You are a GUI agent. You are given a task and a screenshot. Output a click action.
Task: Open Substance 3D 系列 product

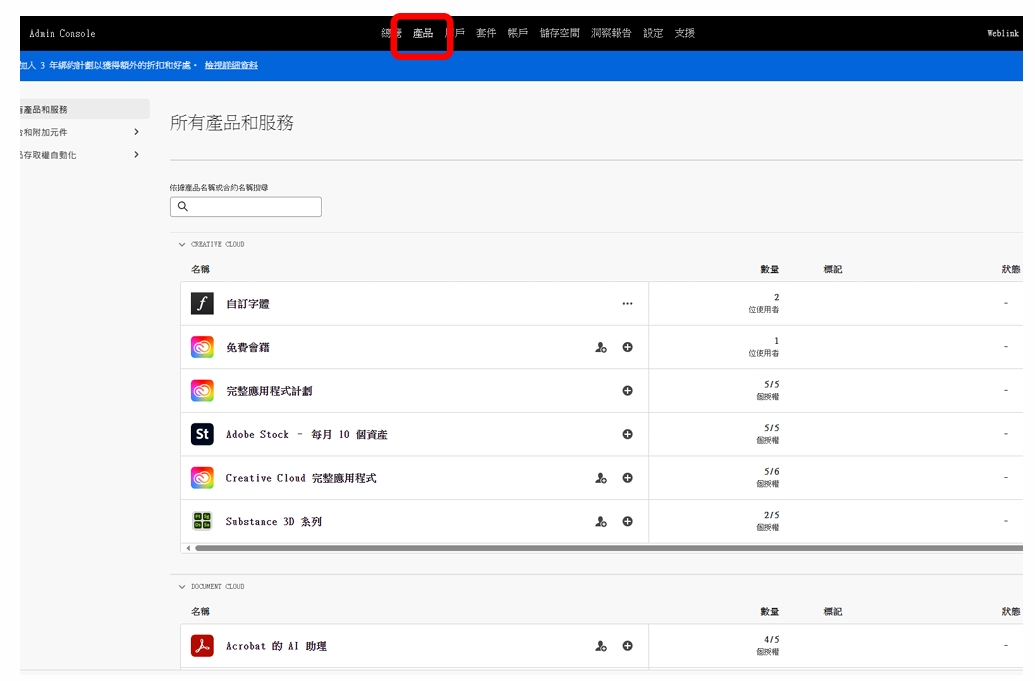click(273, 522)
